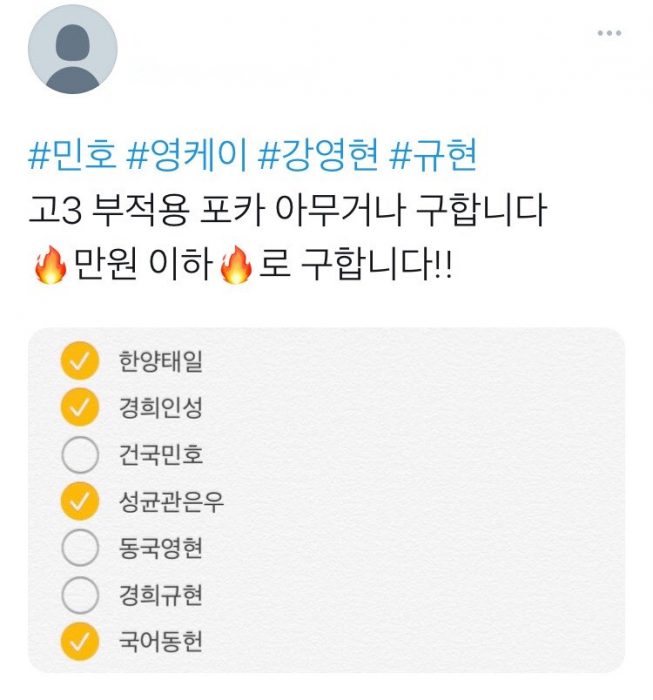Check the 경희규현 checkbox

pos(80,595)
